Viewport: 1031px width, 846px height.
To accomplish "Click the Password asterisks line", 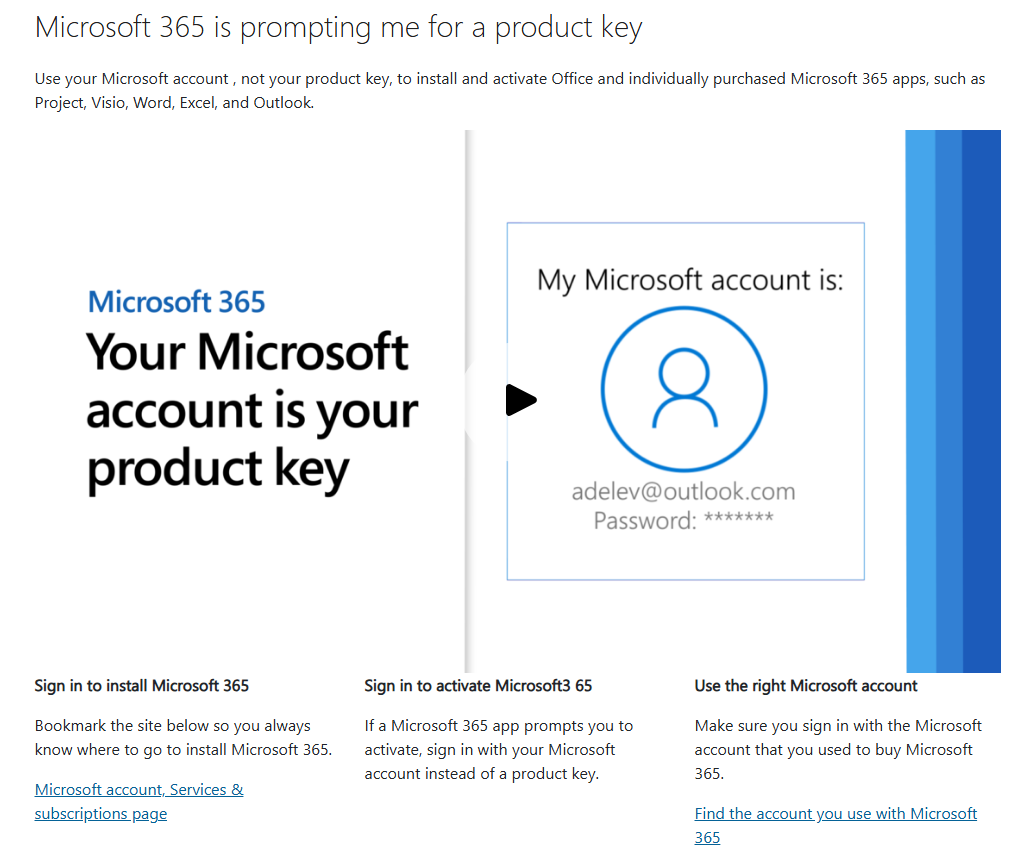I will pos(683,520).
